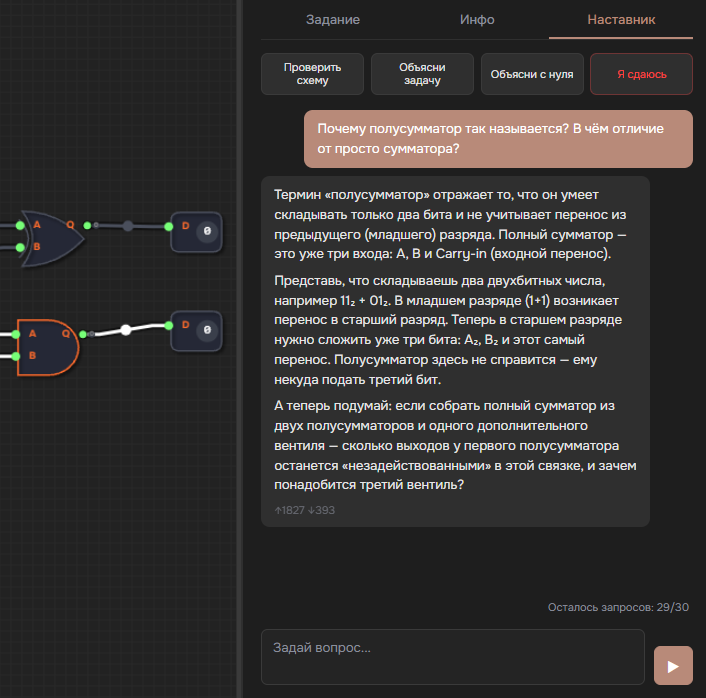Send the question with the arrow button
This screenshot has height=698, width=706.
[x=673, y=666]
